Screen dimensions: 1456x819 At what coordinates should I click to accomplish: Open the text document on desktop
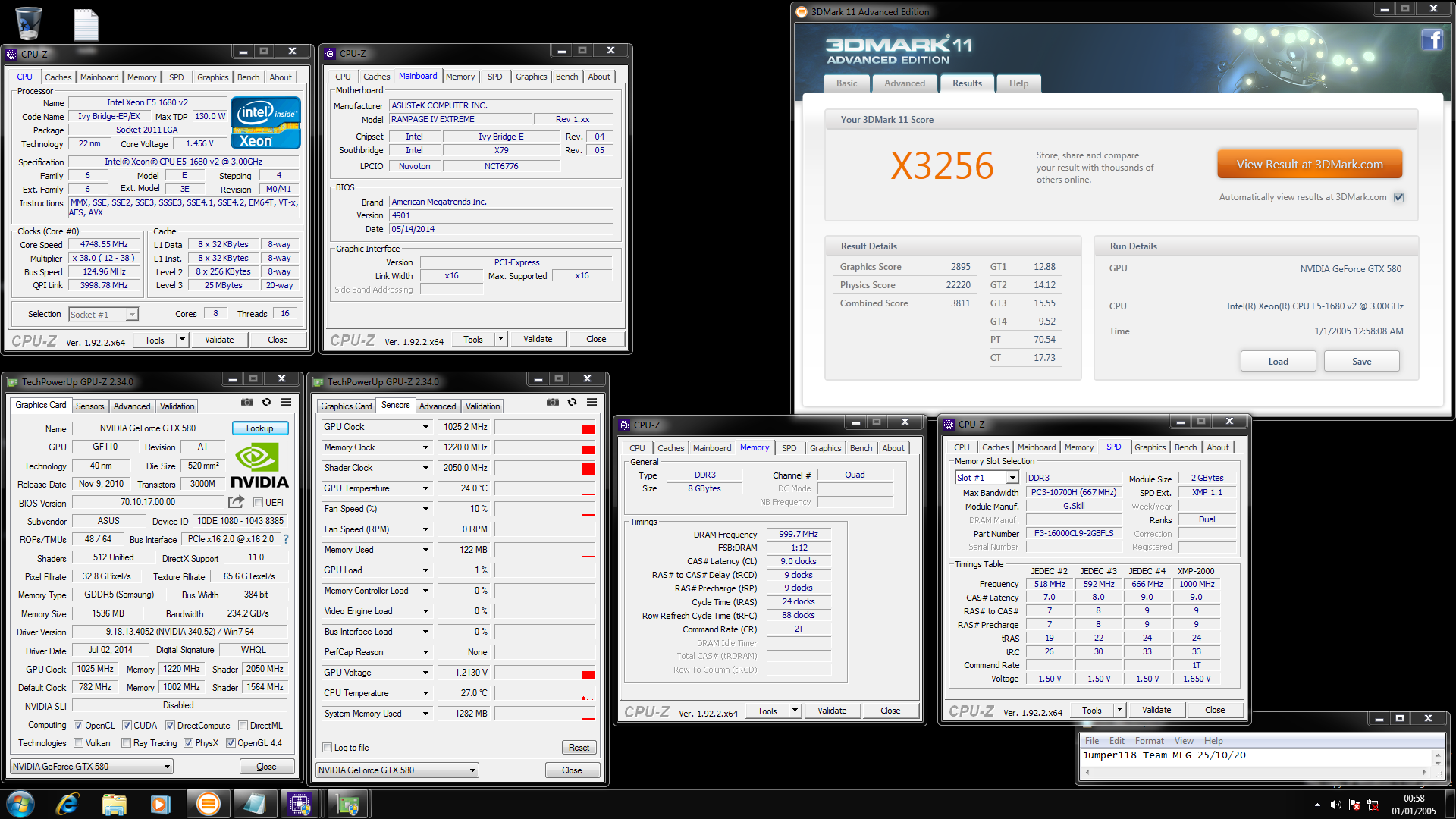86,24
